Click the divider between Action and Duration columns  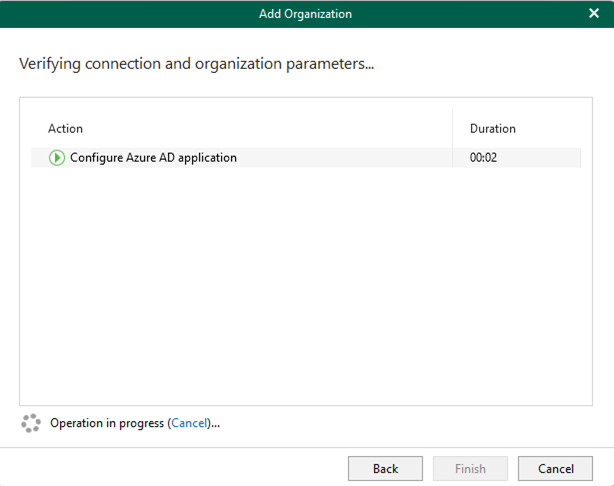[x=452, y=138]
